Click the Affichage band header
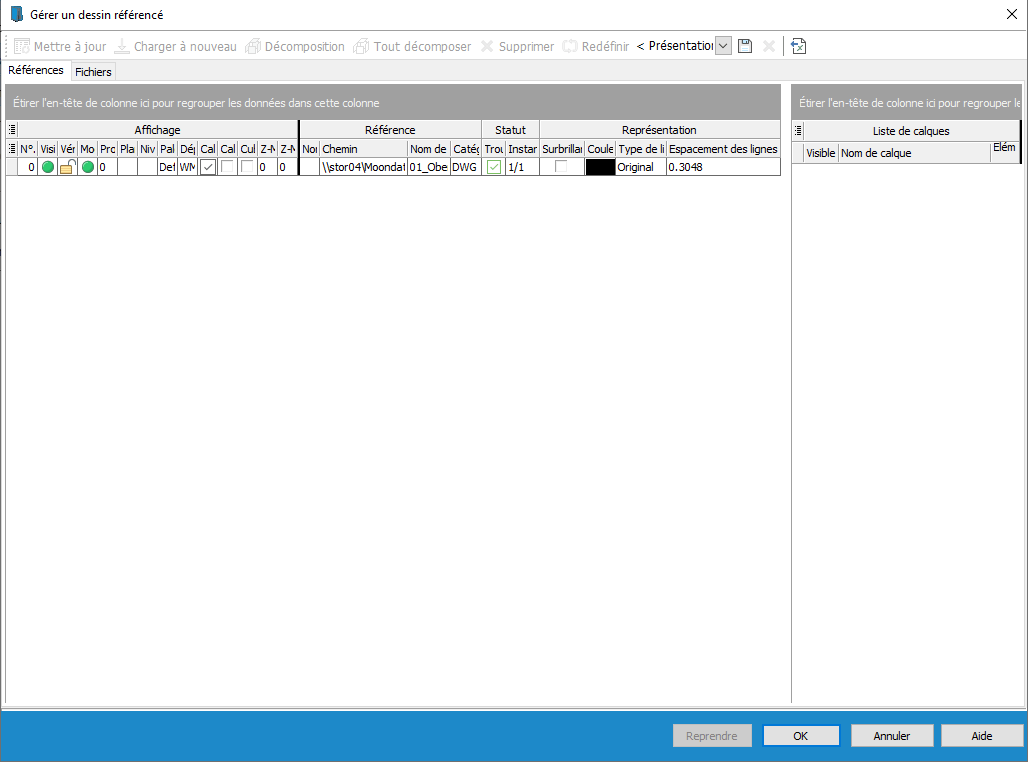 (157, 130)
